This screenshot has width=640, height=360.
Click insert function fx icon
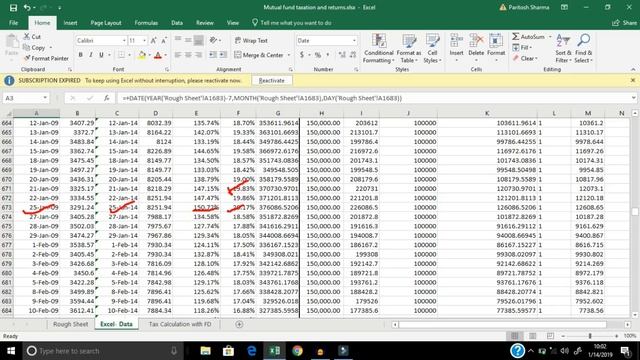tap(107, 98)
